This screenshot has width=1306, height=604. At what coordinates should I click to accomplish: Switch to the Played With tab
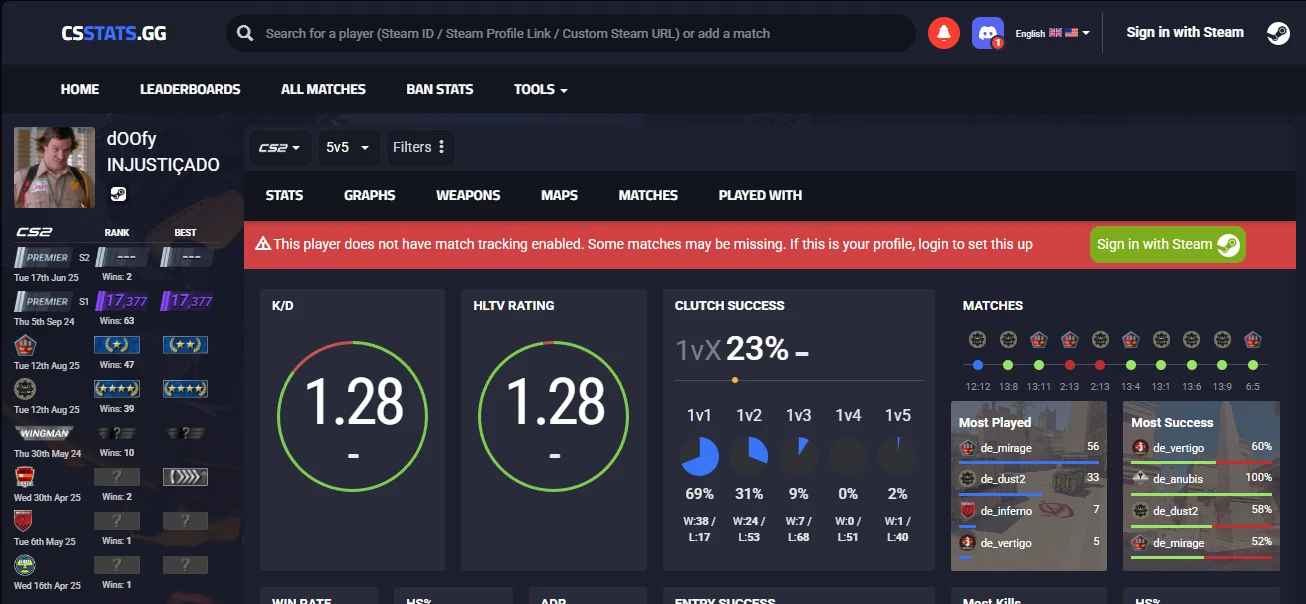pos(759,195)
